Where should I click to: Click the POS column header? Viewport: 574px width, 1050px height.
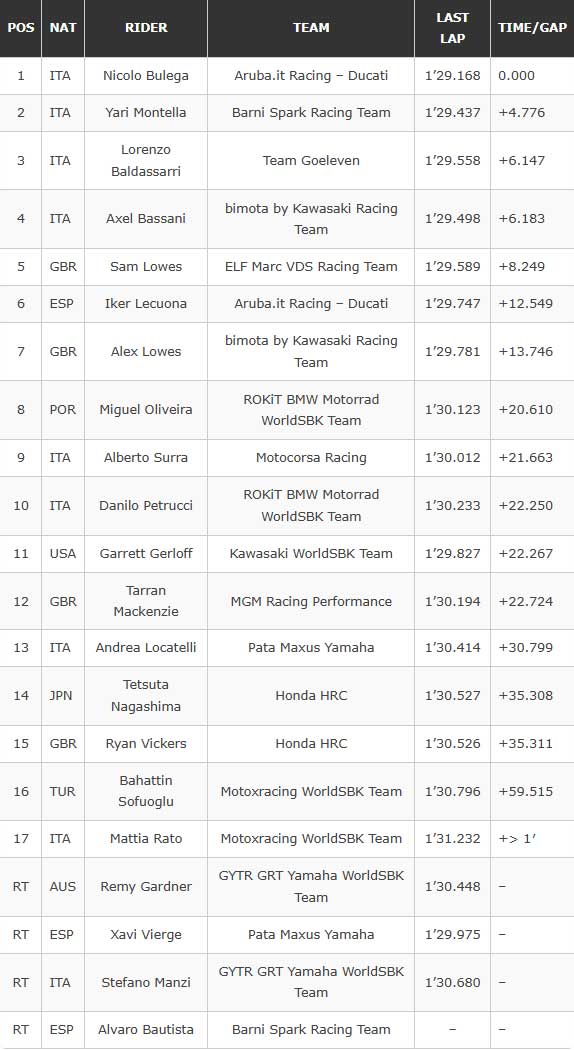tap(21, 27)
